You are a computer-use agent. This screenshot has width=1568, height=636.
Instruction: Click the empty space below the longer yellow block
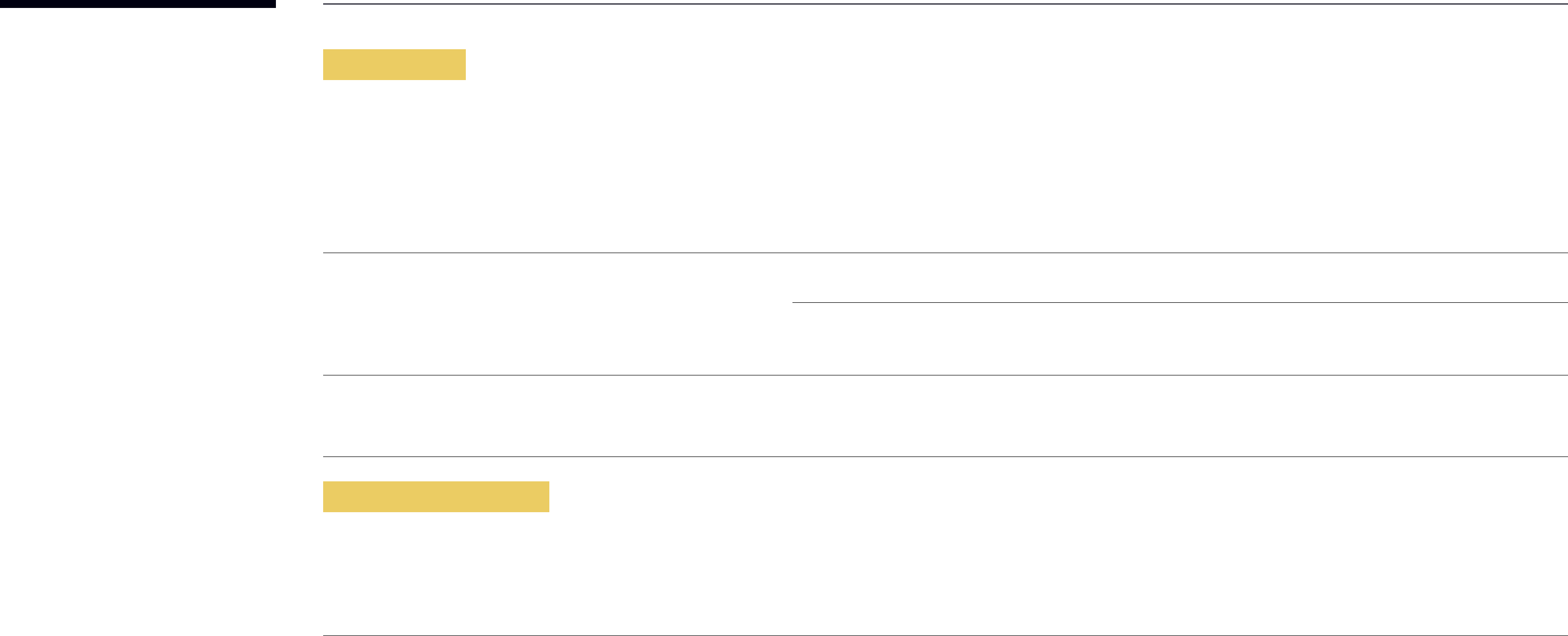point(945,573)
